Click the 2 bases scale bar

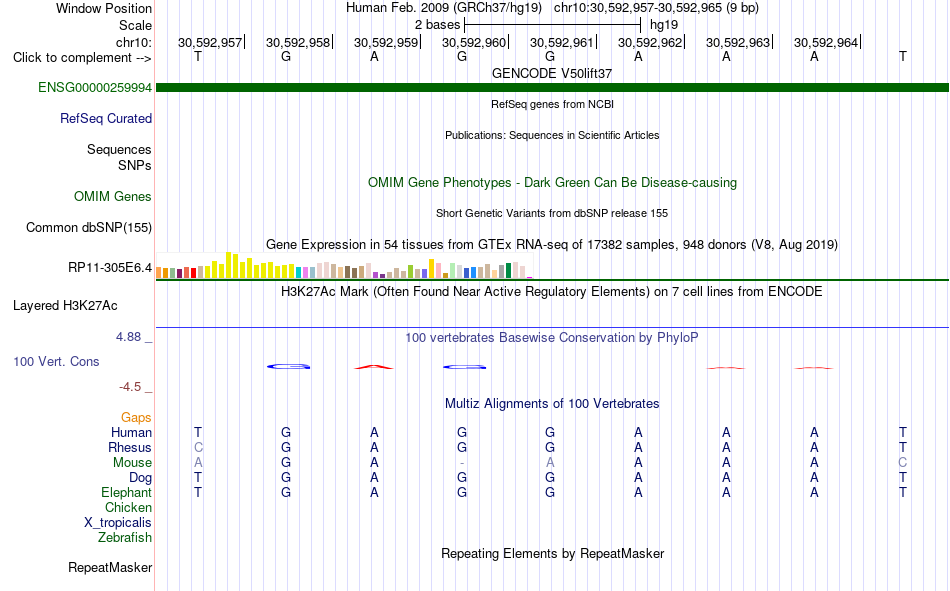[552, 25]
